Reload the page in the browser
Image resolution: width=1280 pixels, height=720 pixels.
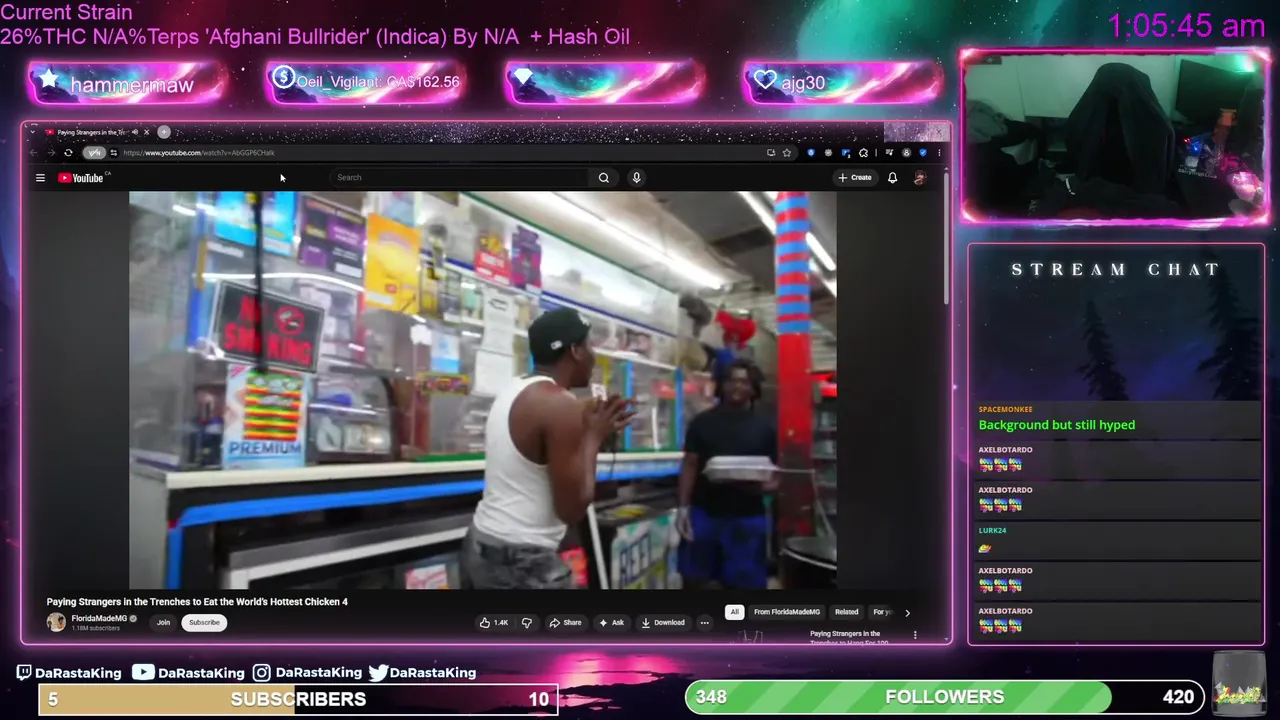click(x=68, y=153)
